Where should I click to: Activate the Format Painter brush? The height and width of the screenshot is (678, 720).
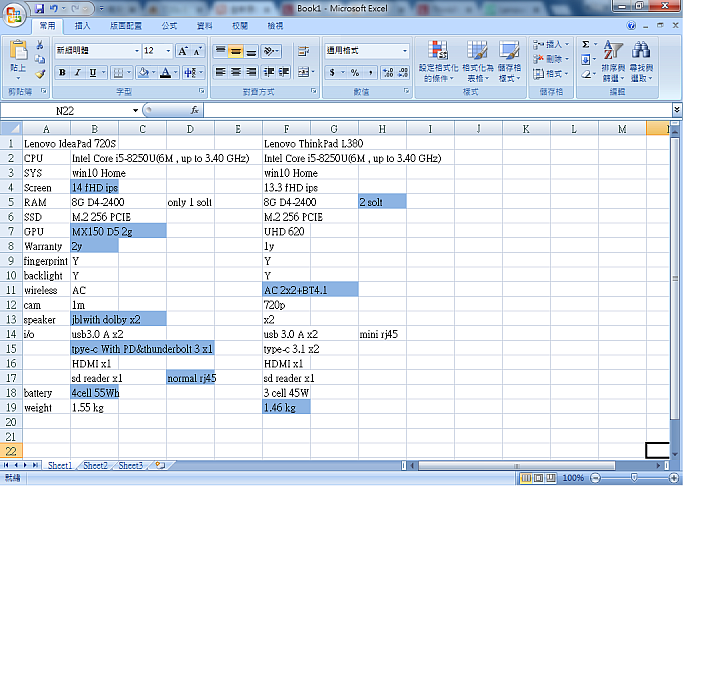click(40, 73)
